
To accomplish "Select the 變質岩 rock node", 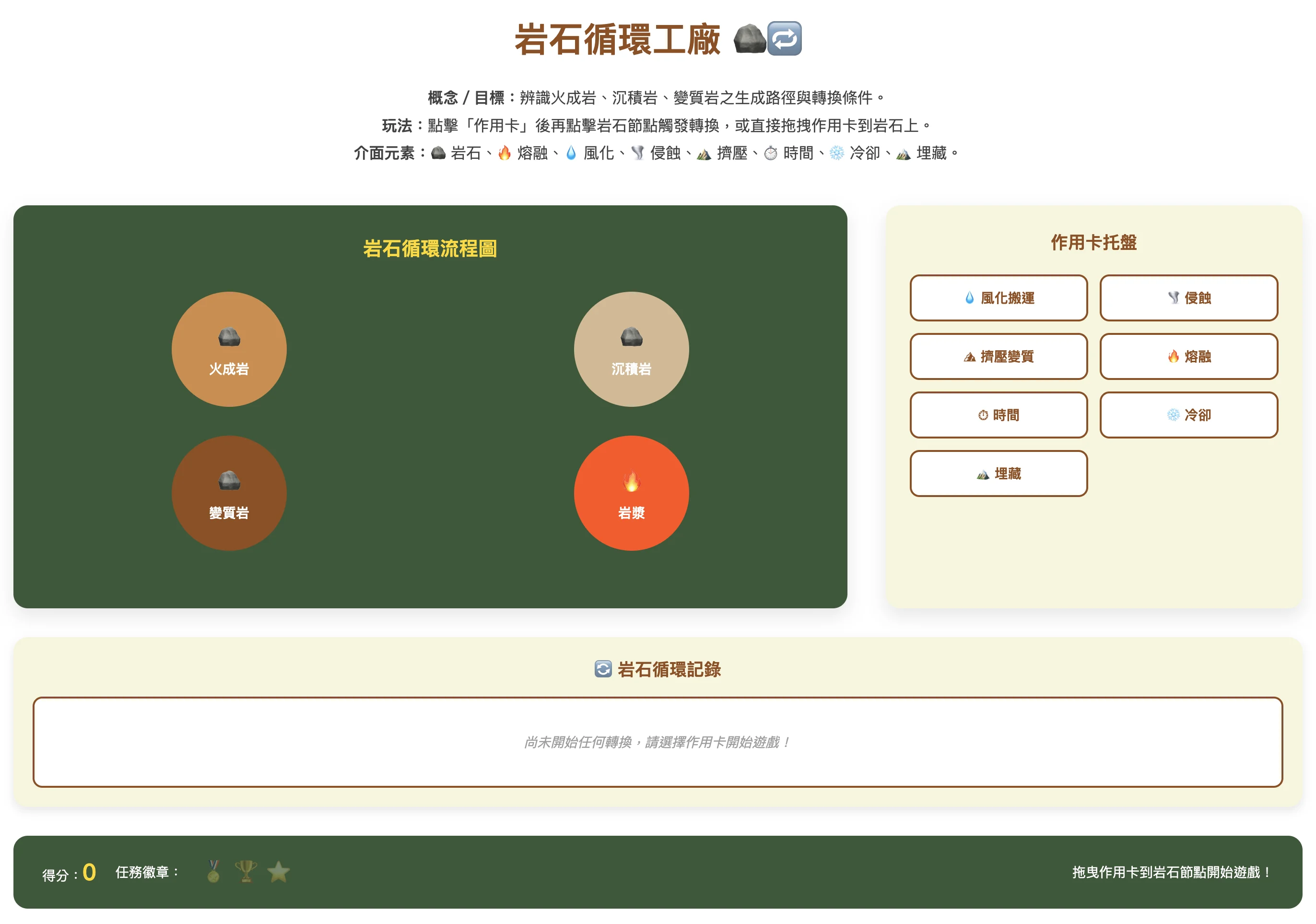I will click(x=229, y=493).
